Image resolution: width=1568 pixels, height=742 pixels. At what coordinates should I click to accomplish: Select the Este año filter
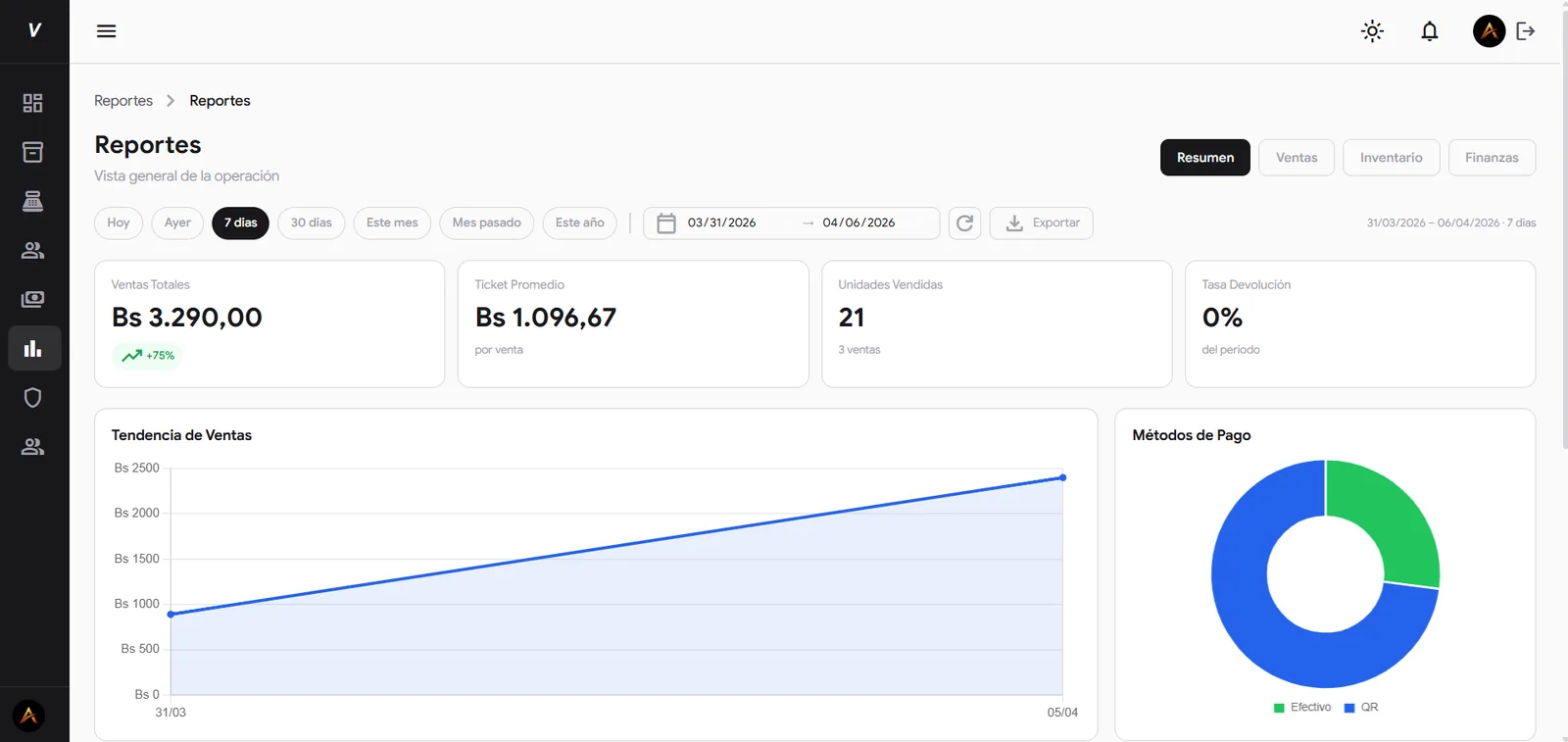point(579,223)
